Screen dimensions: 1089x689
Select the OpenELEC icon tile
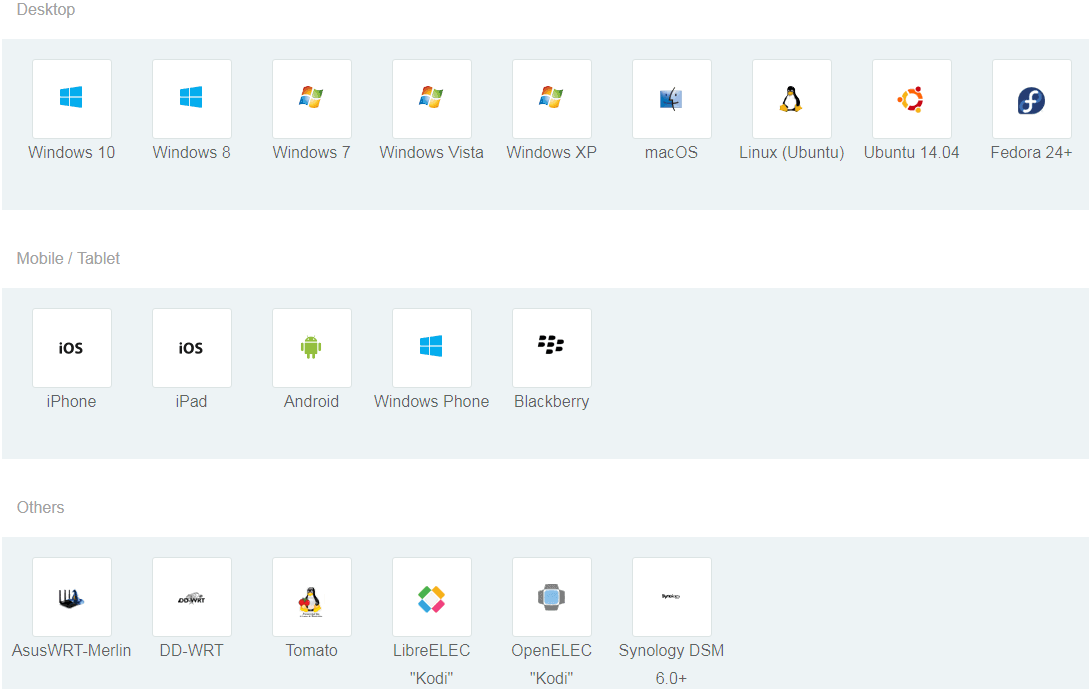552,597
